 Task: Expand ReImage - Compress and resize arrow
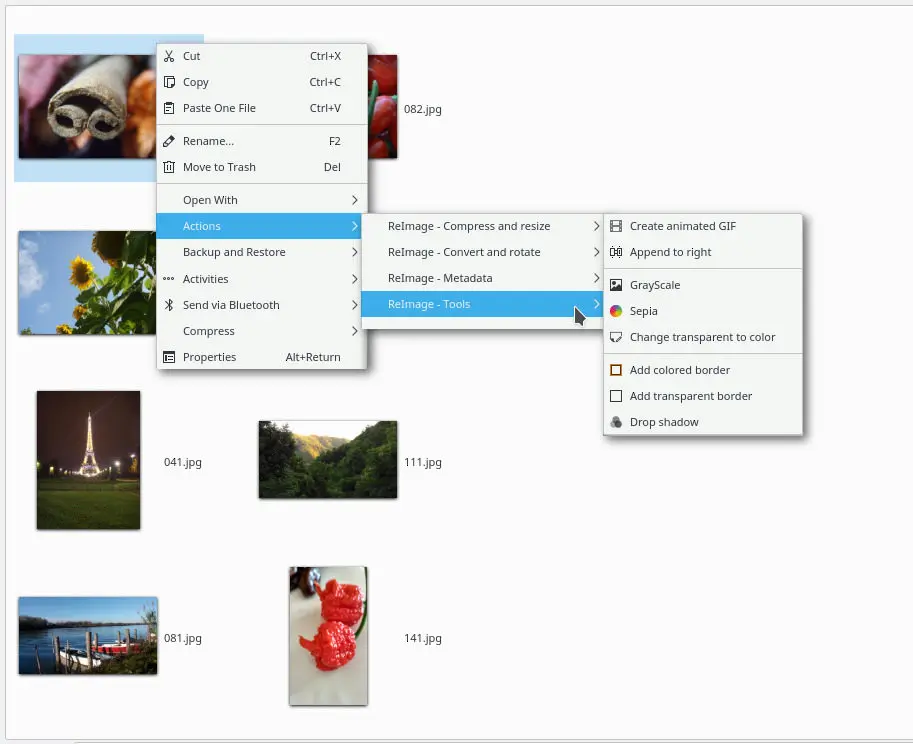point(596,226)
